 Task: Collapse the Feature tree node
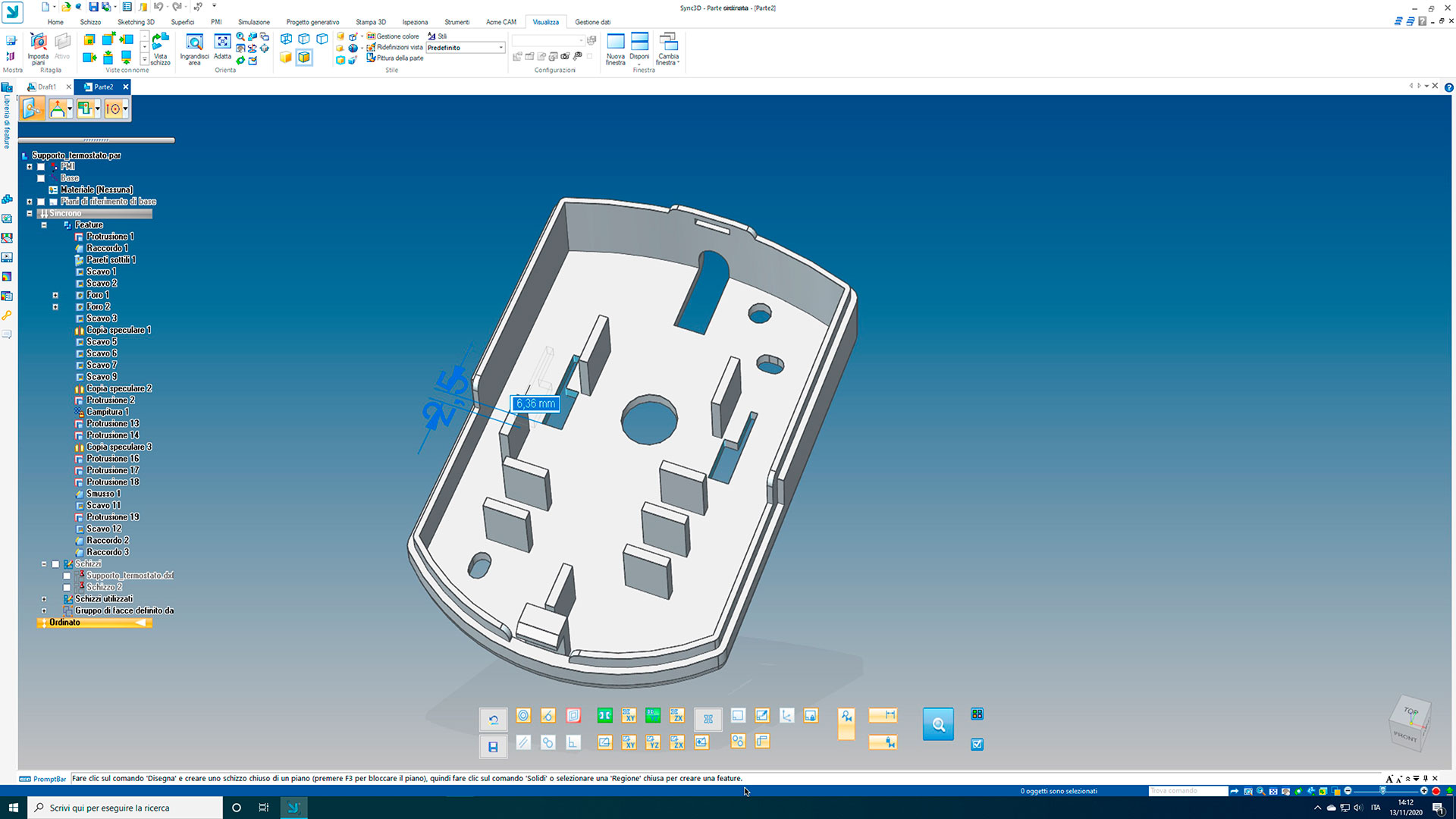pyautogui.click(x=44, y=225)
